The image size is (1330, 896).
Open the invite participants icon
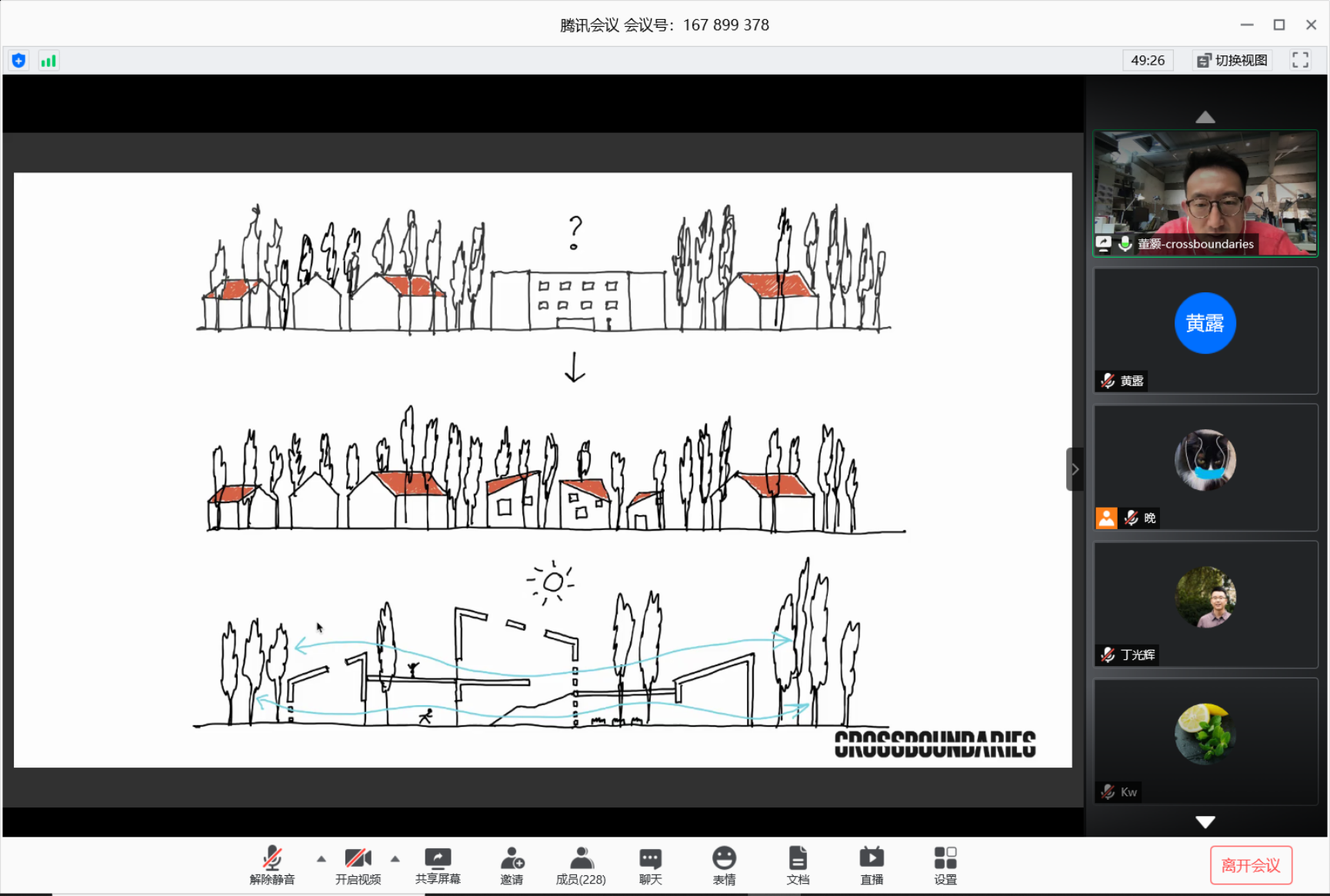tap(512, 865)
